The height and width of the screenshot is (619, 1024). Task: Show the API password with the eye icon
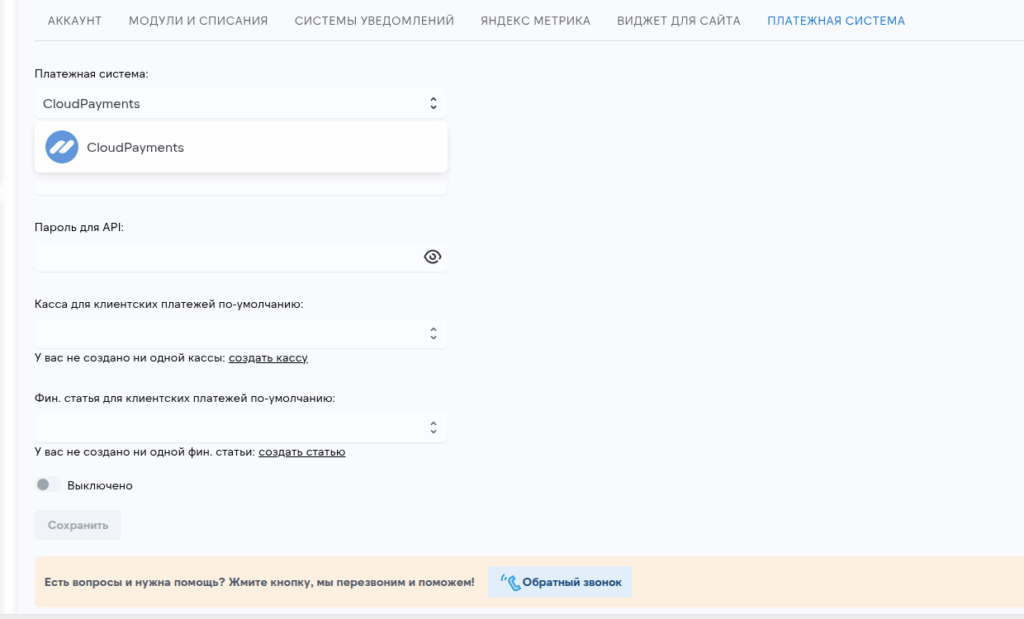click(x=432, y=257)
